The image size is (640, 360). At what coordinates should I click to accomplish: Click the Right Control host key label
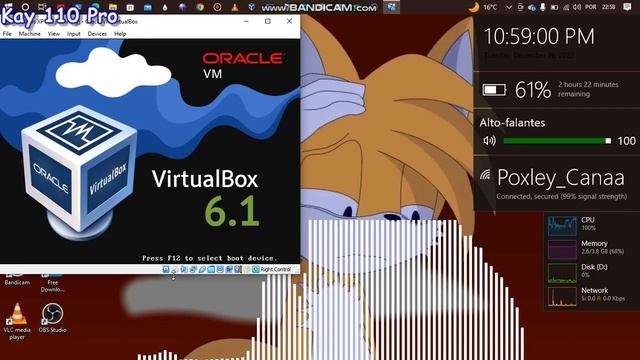(276, 269)
